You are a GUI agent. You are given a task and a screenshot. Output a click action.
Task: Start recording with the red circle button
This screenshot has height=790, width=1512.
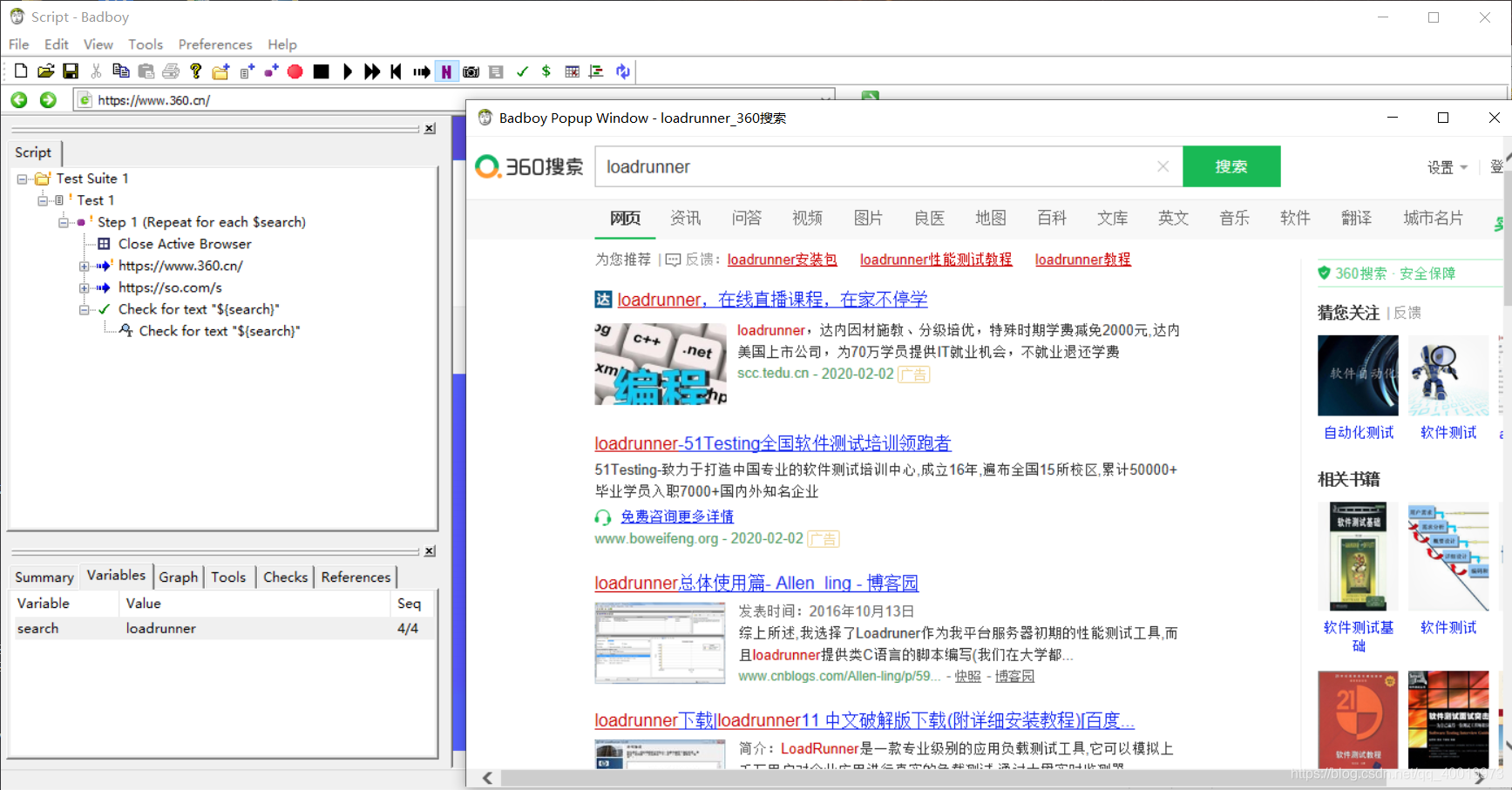click(x=295, y=71)
